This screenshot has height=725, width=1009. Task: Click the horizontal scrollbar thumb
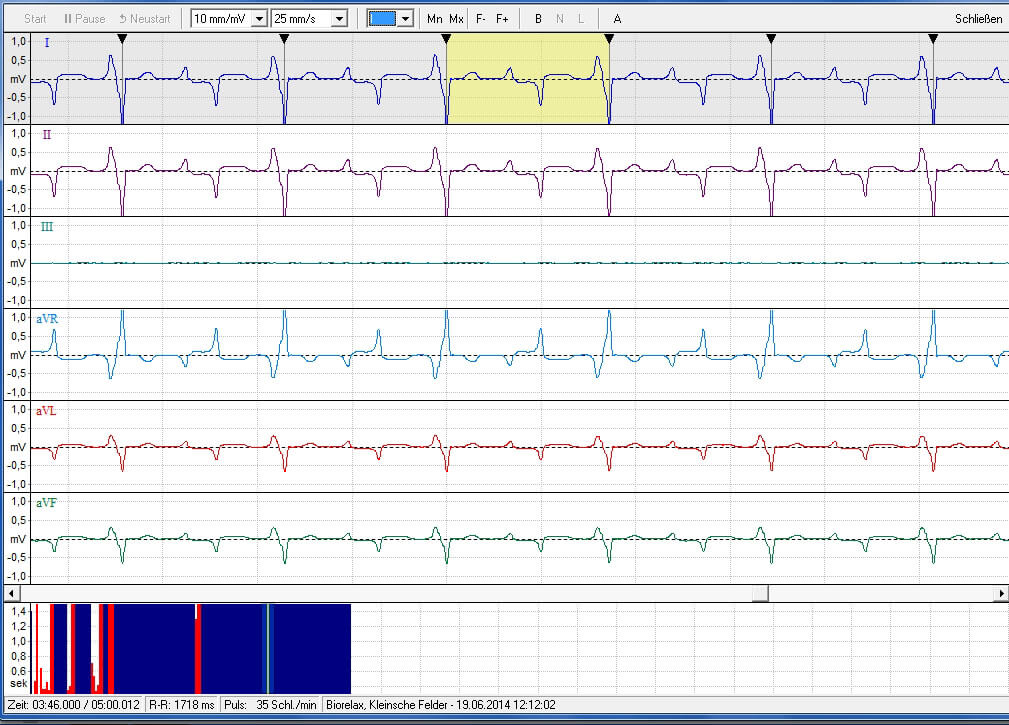pos(760,593)
